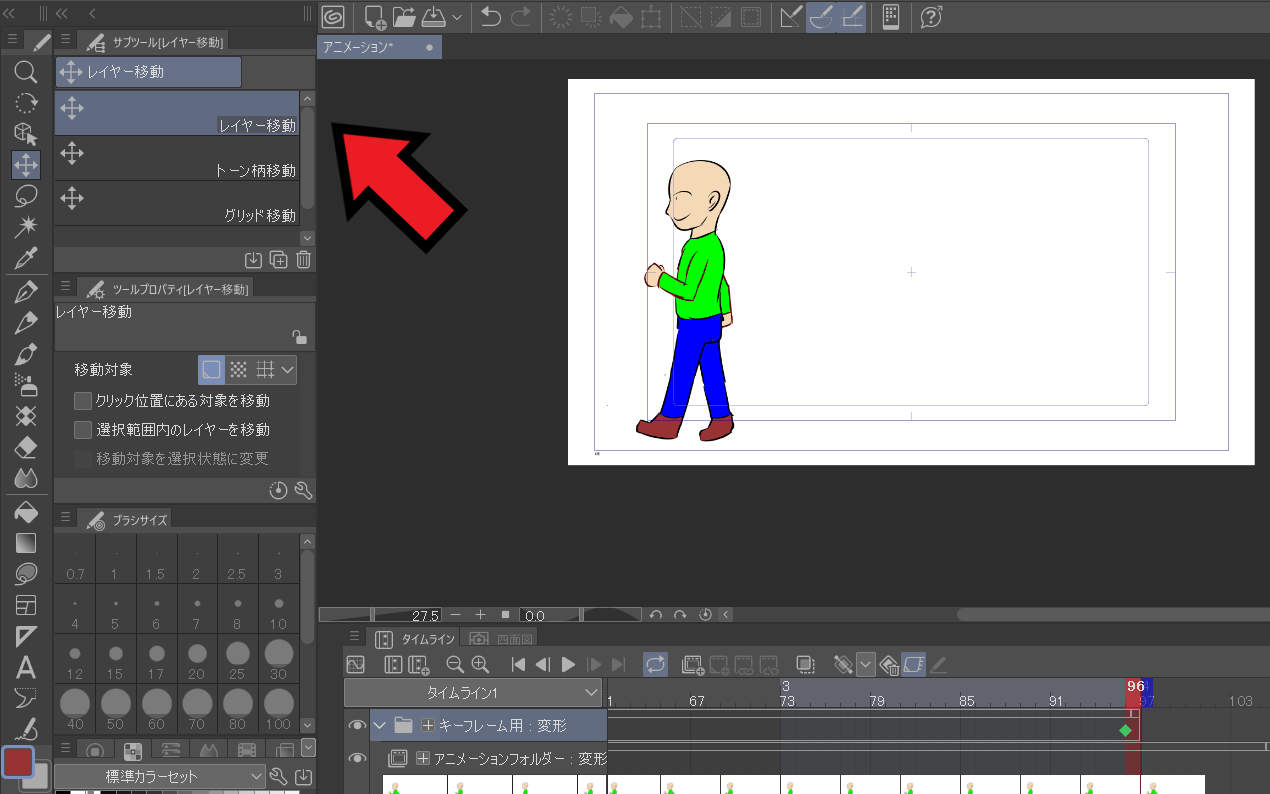Select the Magnifier zoom tool
This screenshot has height=794, width=1270.
click(x=26, y=71)
